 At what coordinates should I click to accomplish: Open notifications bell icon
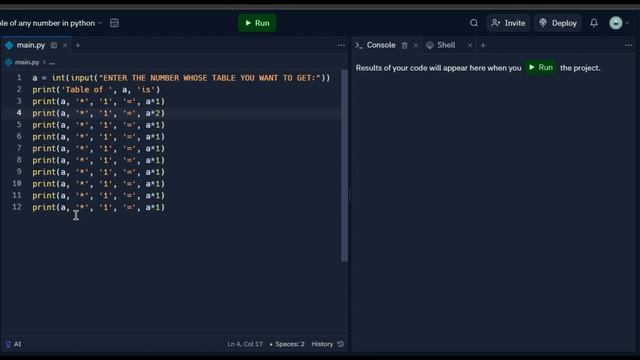point(594,23)
